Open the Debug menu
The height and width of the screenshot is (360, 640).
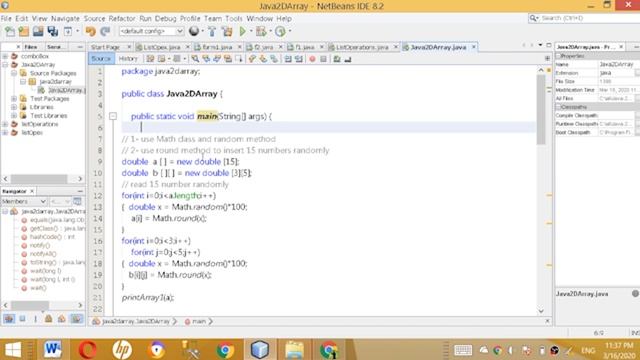[165, 19]
